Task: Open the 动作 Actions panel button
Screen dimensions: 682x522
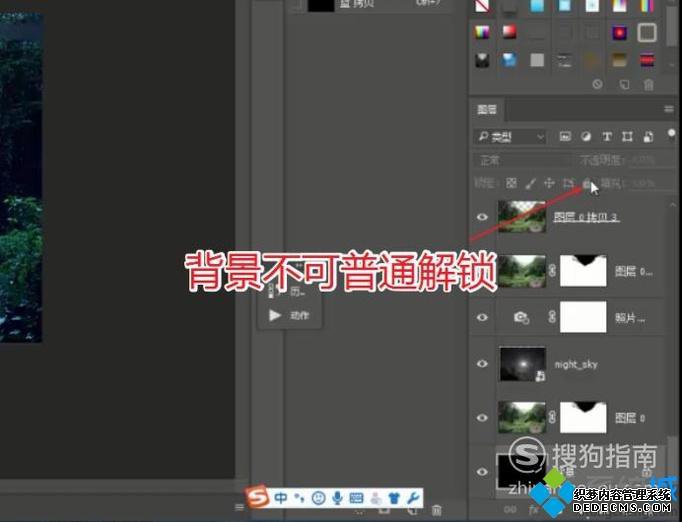Action: click(290, 315)
